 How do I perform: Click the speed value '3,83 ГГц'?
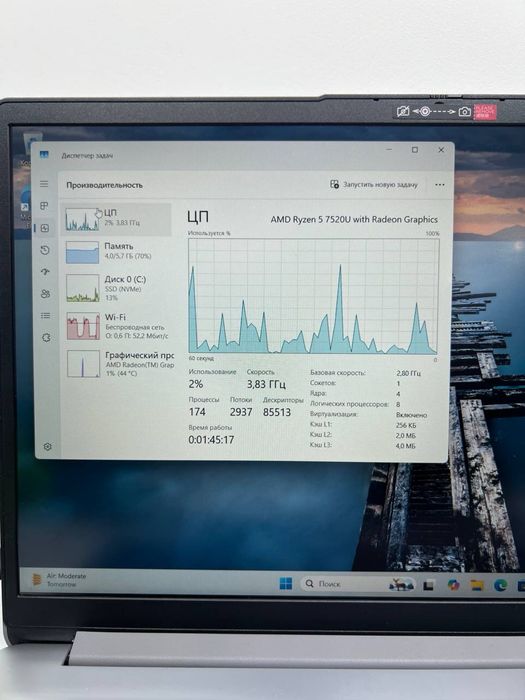click(x=267, y=384)
